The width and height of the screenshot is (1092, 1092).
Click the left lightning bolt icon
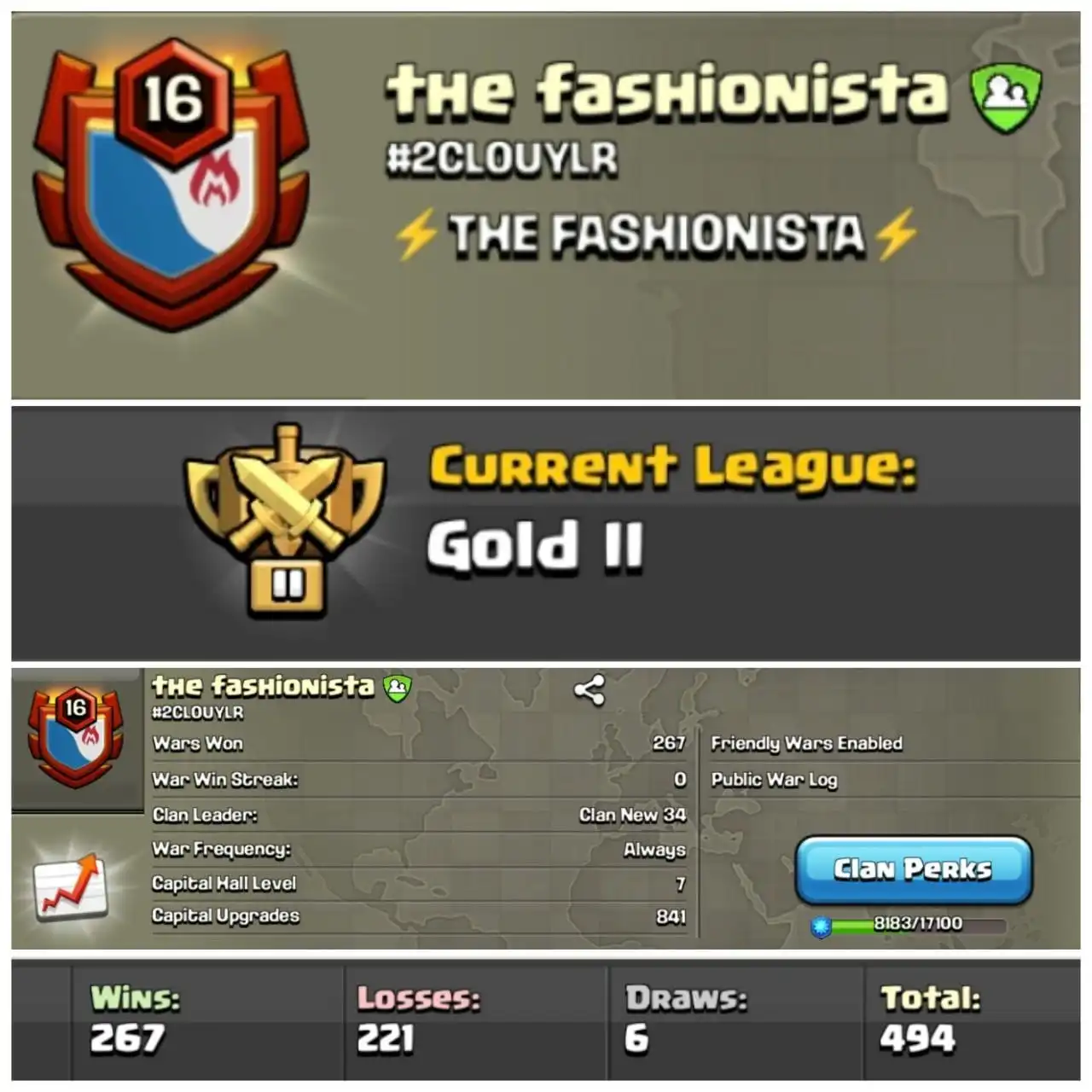[418, 234]
